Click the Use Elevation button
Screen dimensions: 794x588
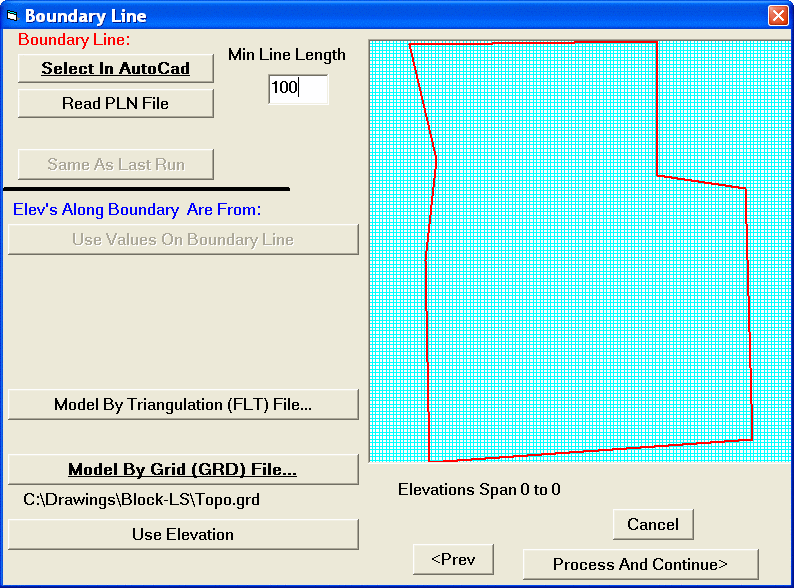click(183, 534)
